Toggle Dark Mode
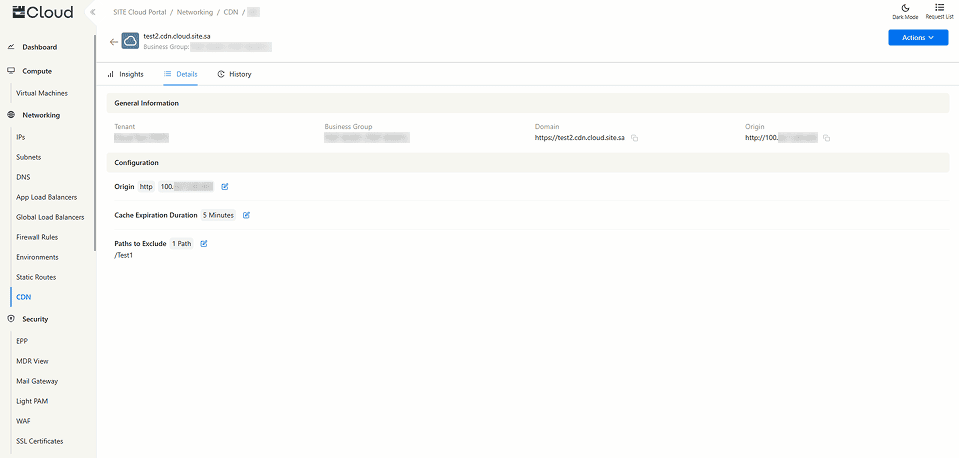 point(904,11)
